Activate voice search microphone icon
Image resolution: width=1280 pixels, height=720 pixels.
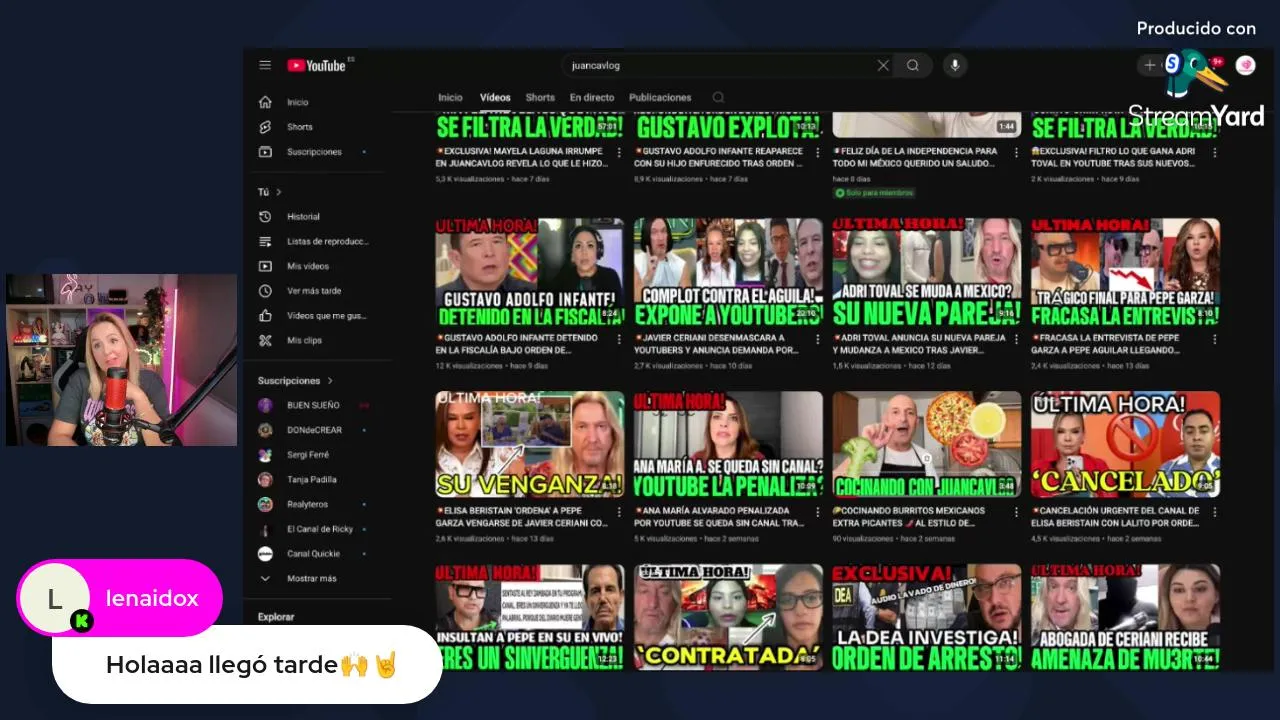(x=955, y=65)
